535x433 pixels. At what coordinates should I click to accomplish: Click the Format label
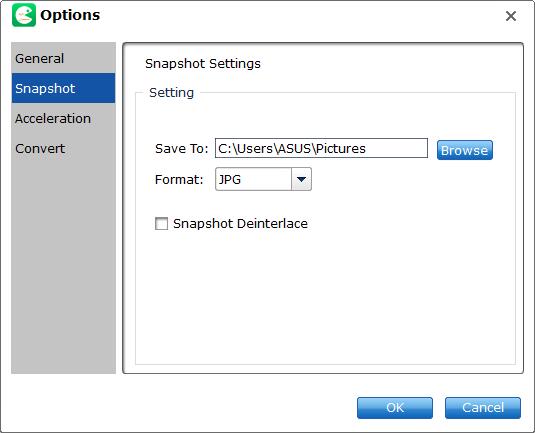coord(179,179)
